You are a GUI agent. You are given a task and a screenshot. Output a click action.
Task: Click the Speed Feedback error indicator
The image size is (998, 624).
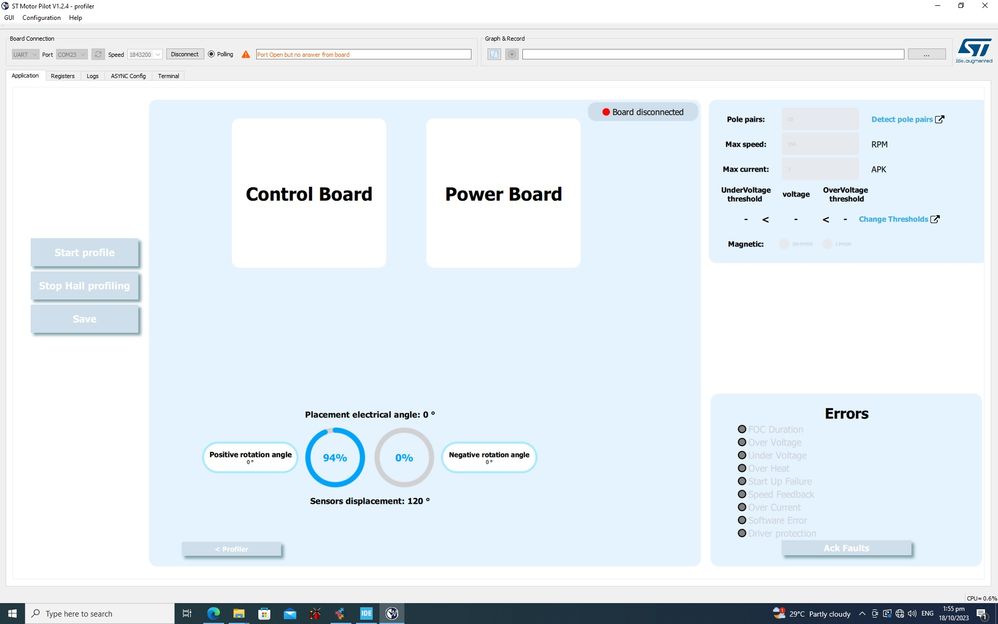(x=741, y=494)
